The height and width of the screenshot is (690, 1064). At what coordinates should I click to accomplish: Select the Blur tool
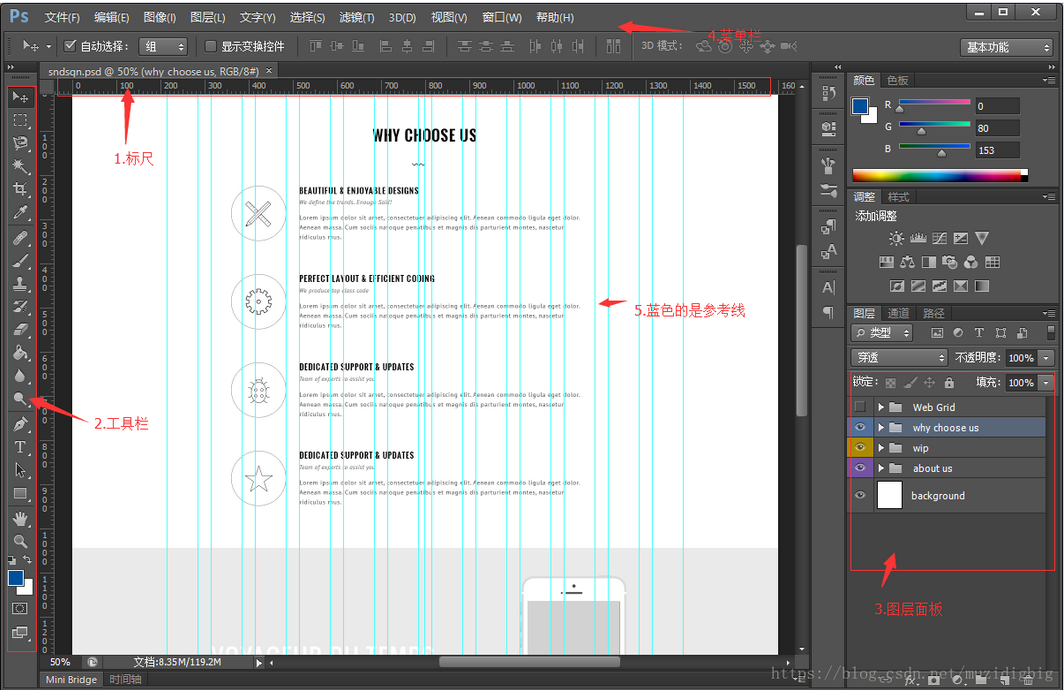(x=20, y=376)
